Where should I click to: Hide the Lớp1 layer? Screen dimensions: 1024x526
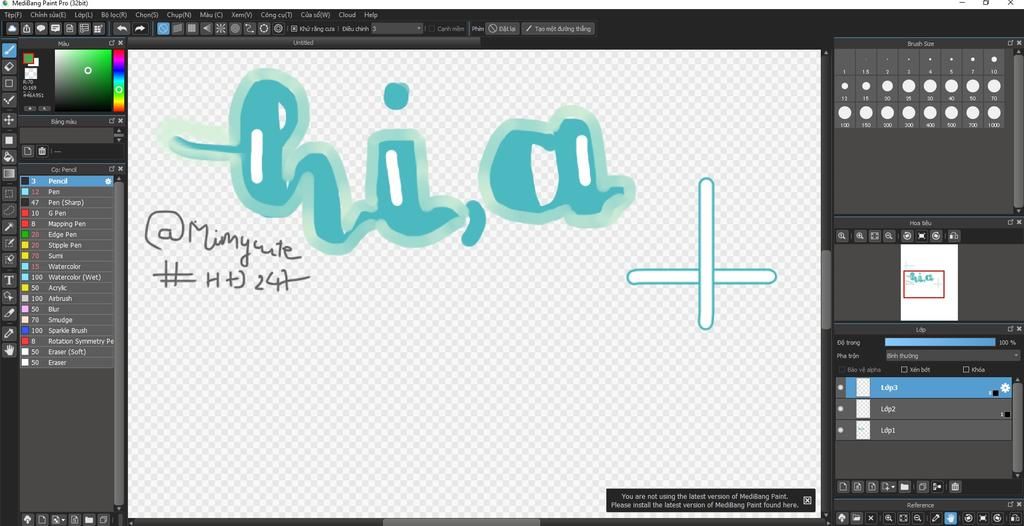coord(840,431)
